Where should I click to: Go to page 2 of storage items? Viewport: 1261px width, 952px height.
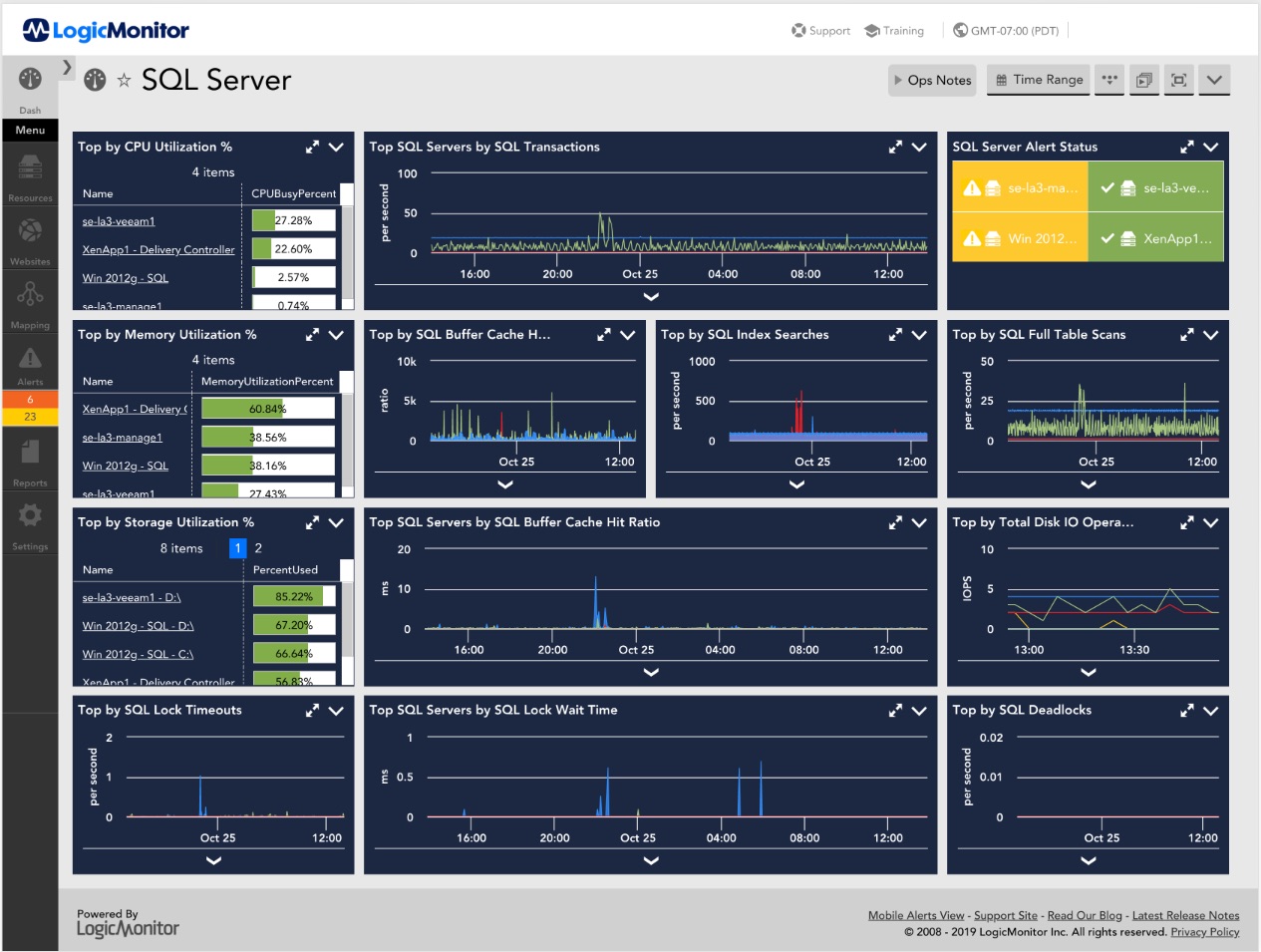pos(258,548)
